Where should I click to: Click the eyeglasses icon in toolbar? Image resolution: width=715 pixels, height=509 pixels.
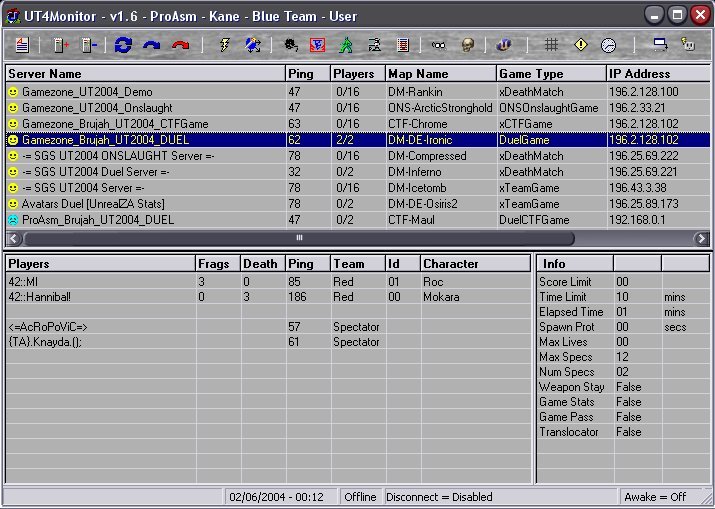tap(438, 45)
